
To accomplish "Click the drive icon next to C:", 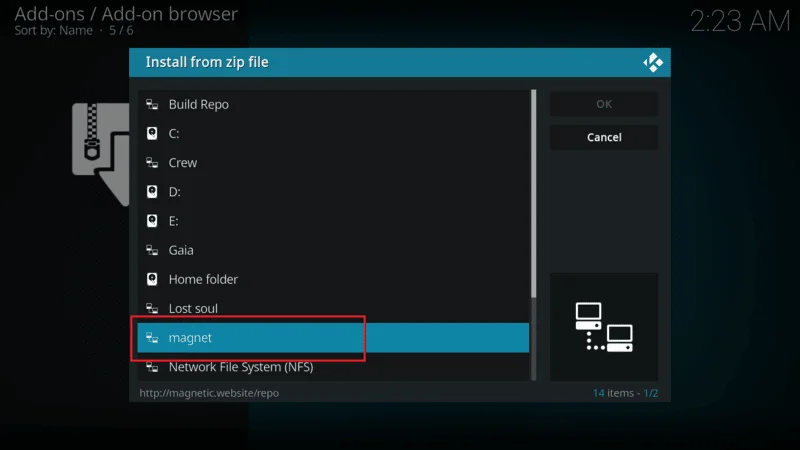I will (x=152, y=133).
